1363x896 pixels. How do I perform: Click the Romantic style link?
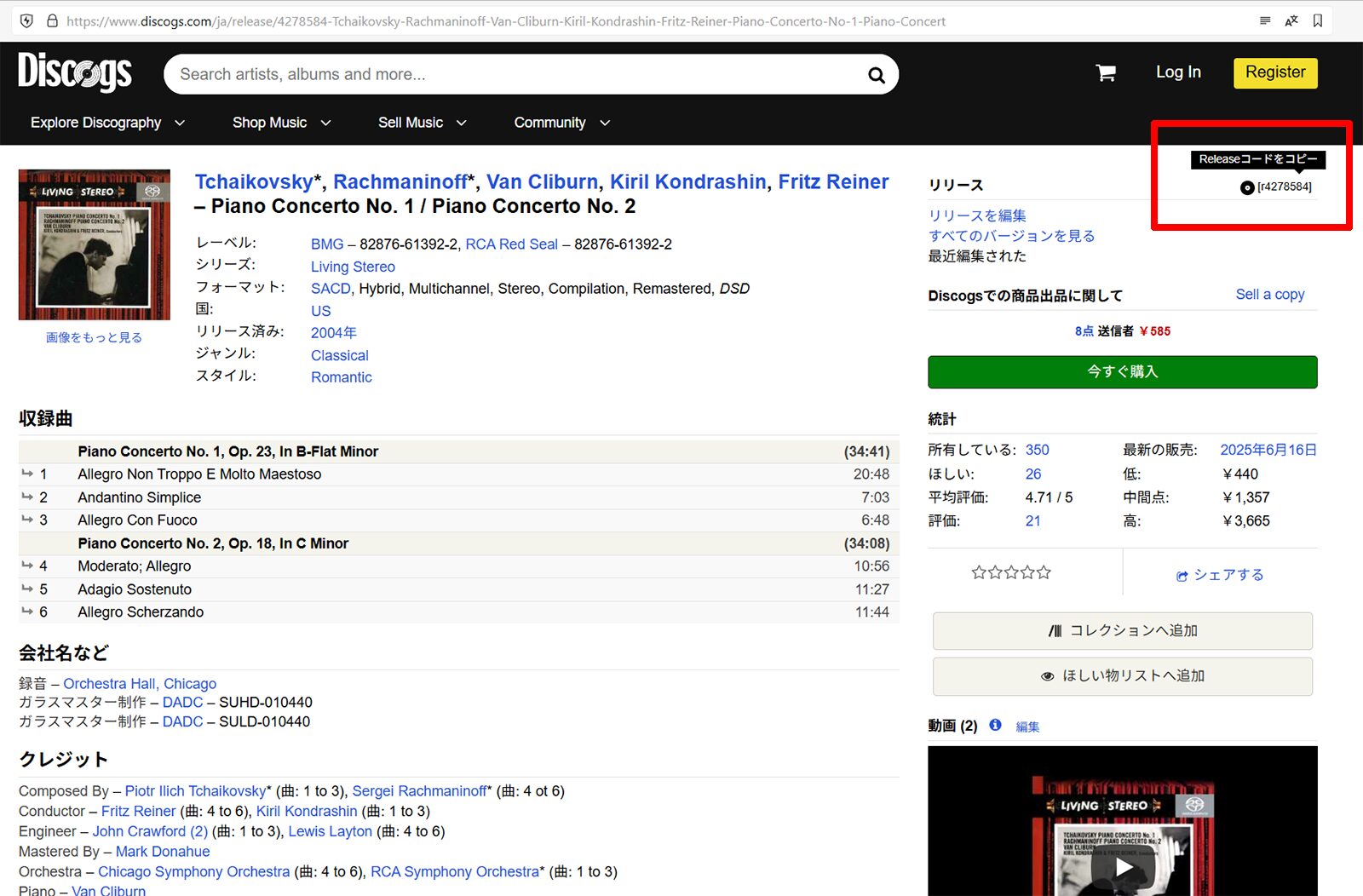tap(341, 377)
